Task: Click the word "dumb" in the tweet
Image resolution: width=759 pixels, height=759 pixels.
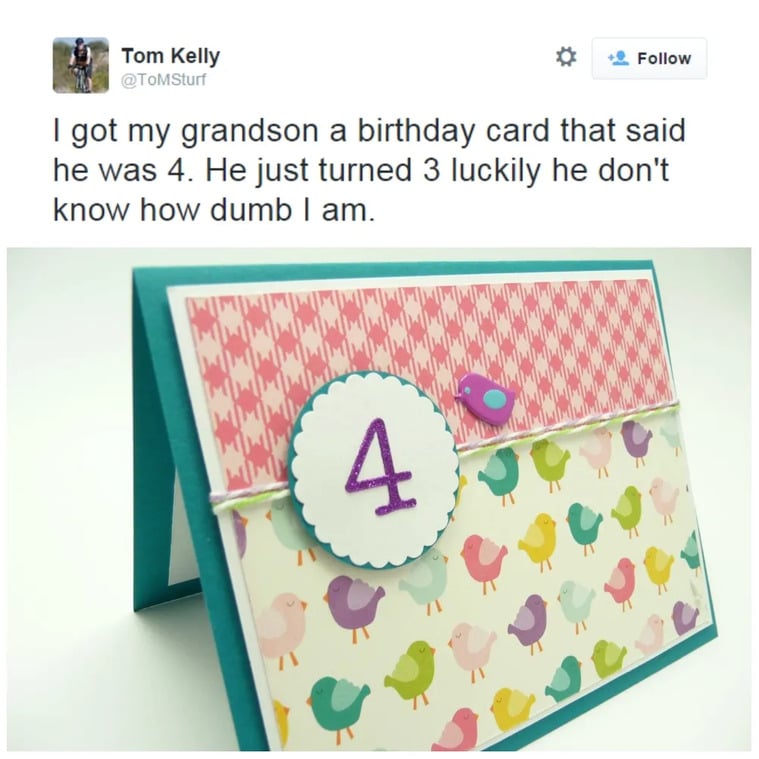Action: (251, 210)
